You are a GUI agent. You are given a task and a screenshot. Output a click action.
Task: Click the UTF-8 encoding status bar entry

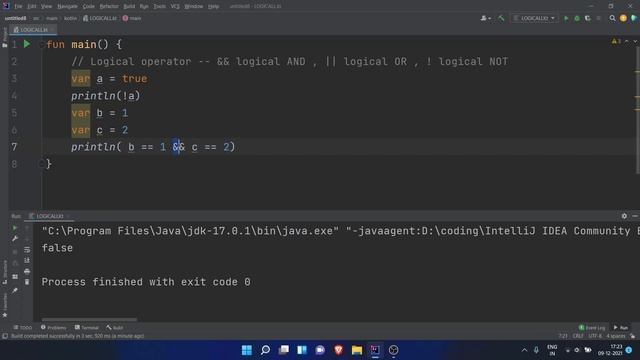coord(595,336)
